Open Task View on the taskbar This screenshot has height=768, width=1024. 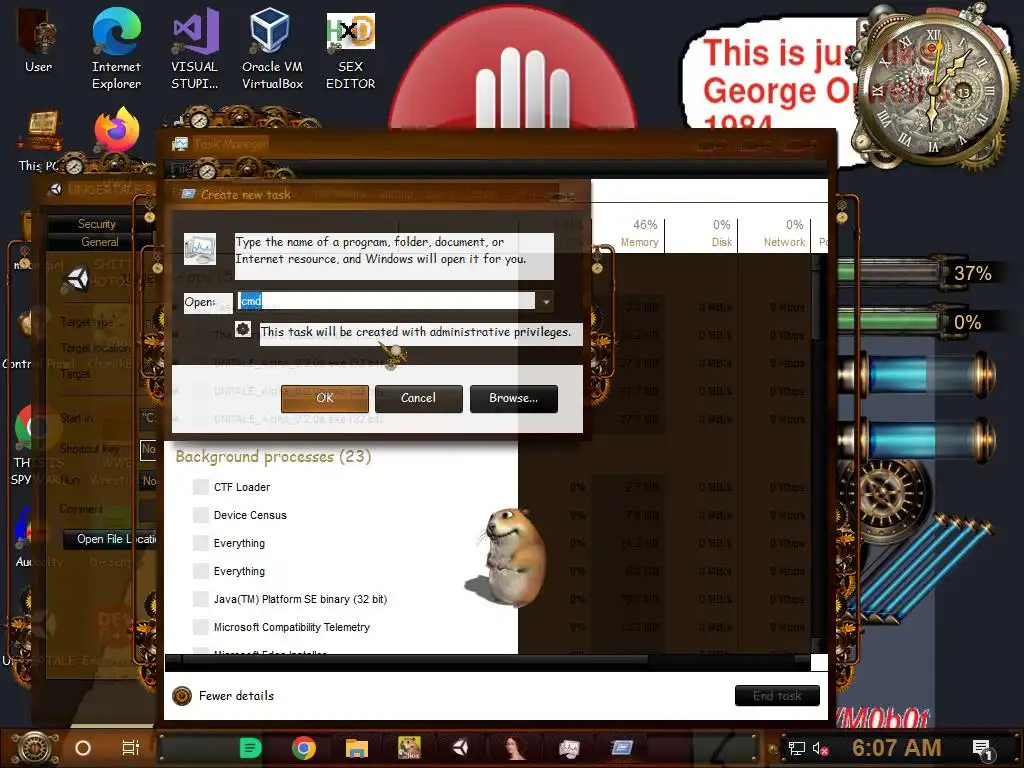tap(131, 748)
